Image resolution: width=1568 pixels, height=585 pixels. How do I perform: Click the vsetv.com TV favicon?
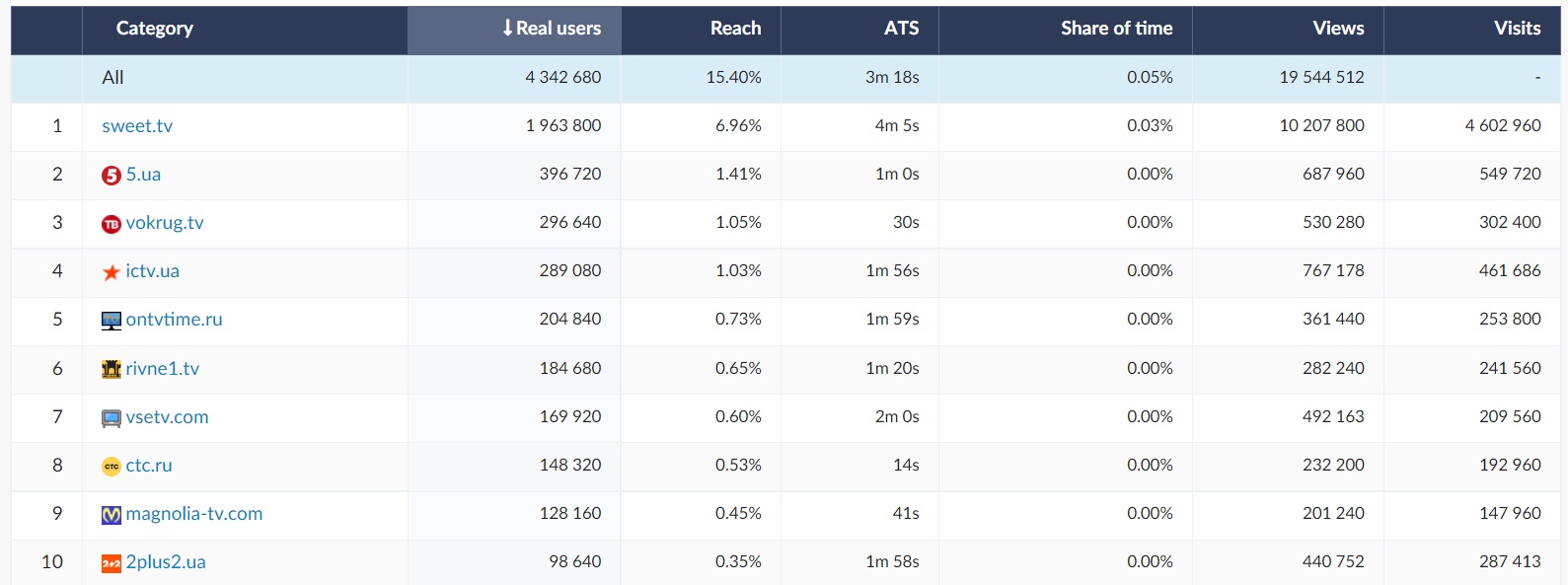click(112, 418)
